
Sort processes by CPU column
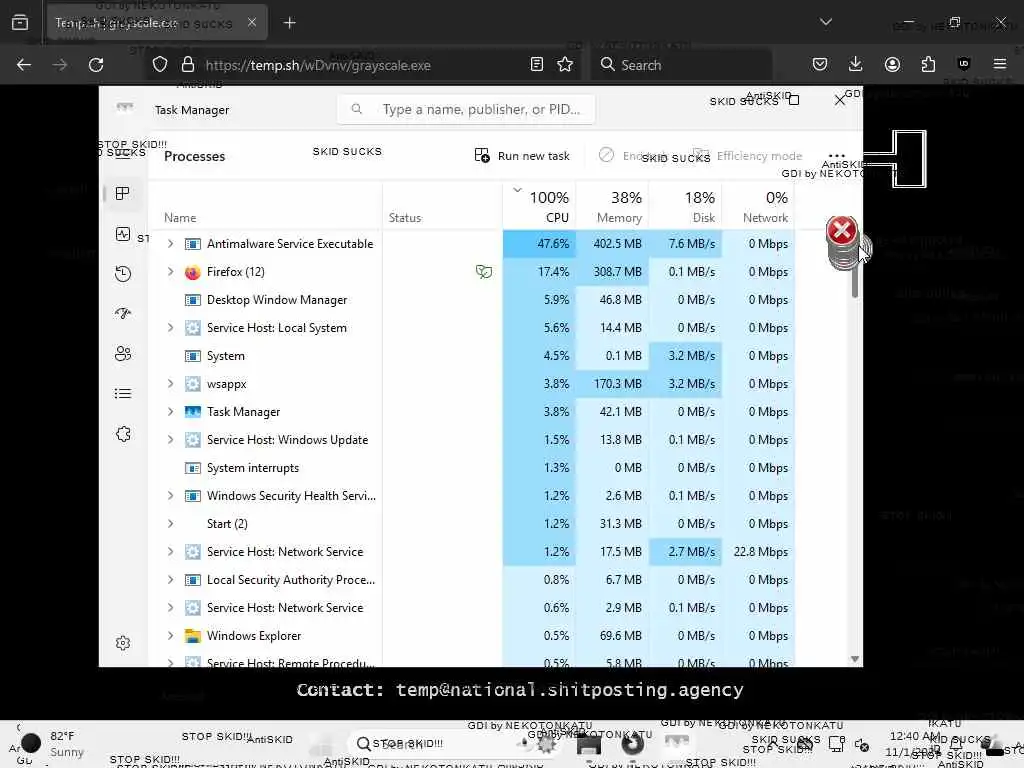point(539,206)
